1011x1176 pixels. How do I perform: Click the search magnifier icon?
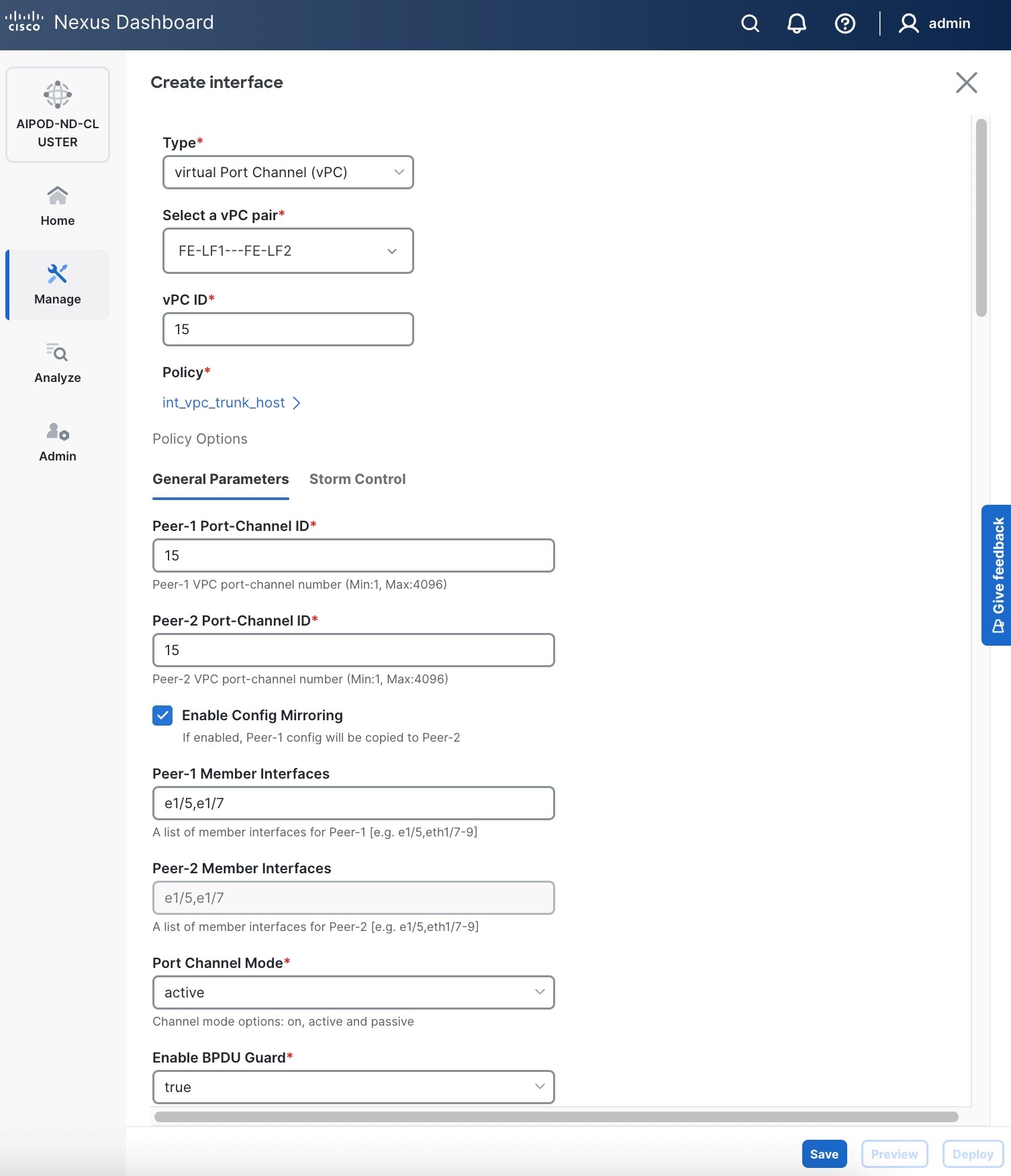(750, 23)
